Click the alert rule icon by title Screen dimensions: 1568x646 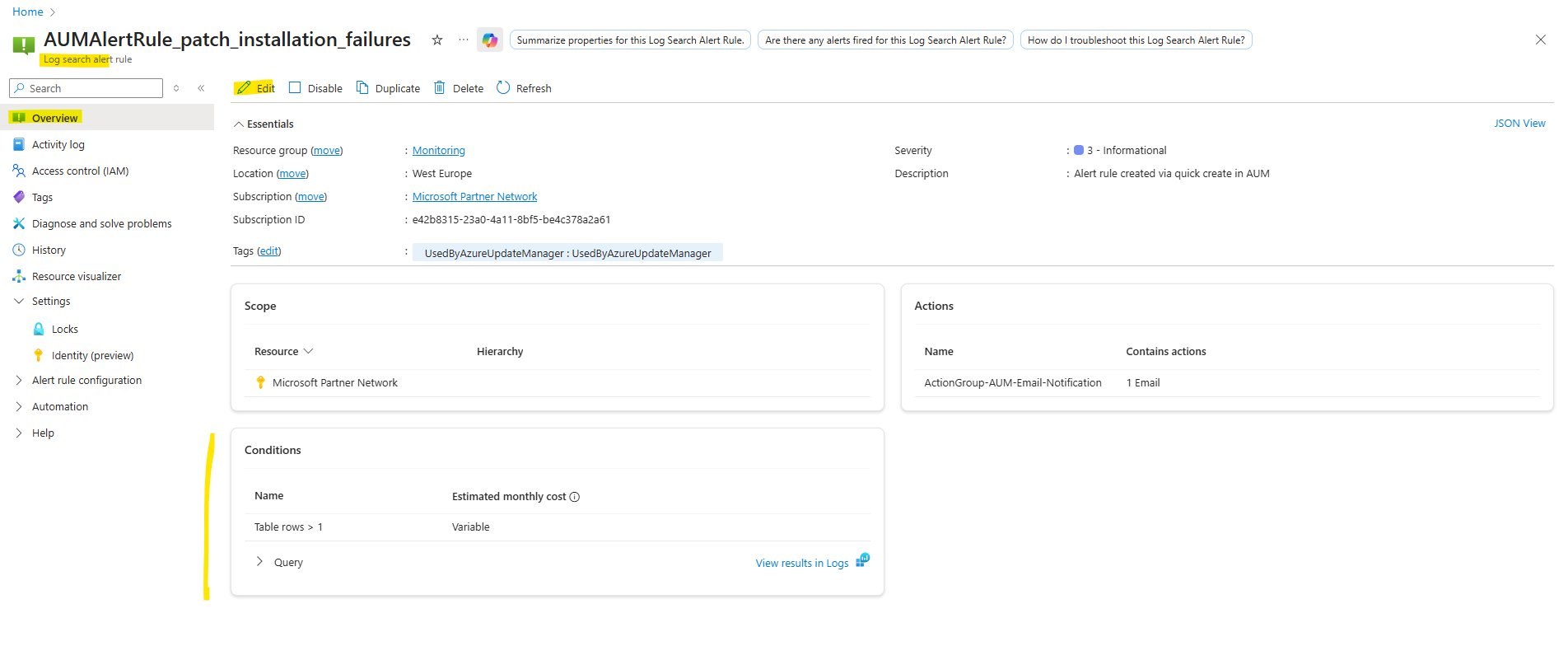pyautogui.click(x=24, y=45)
